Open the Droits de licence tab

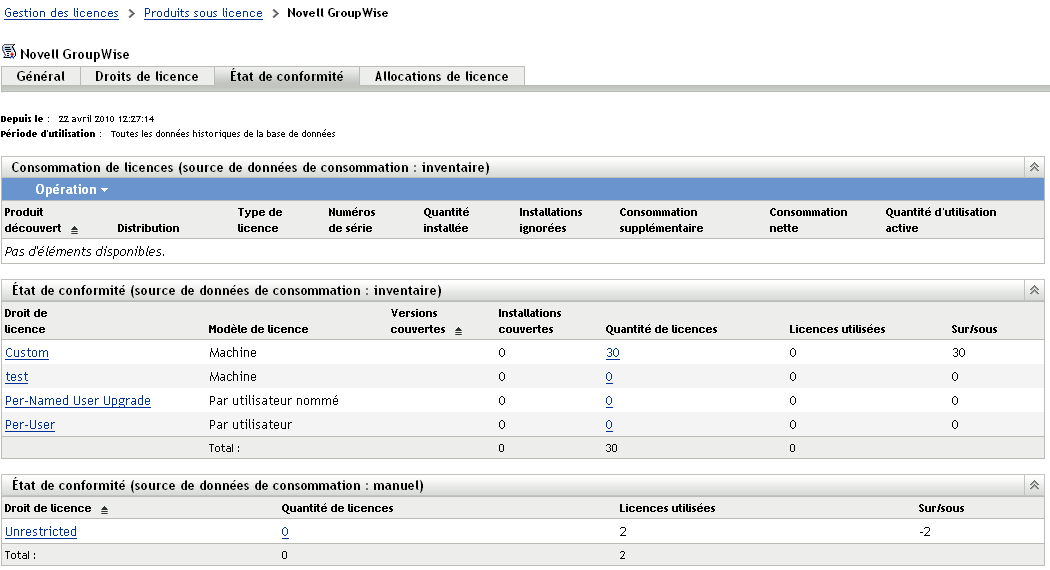146,77
